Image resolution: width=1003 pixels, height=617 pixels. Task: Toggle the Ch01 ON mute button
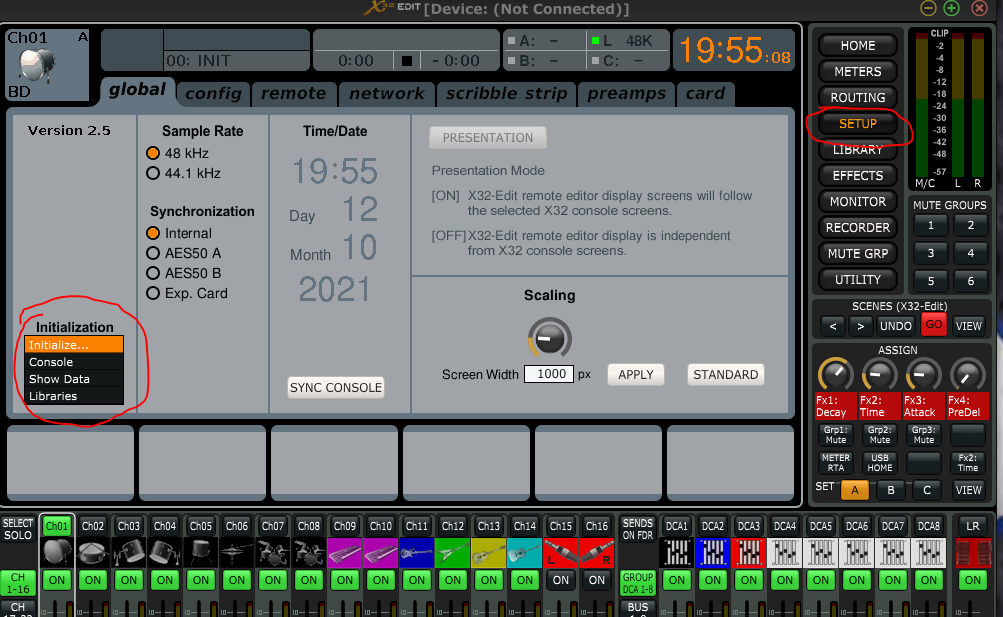point(57,580)
